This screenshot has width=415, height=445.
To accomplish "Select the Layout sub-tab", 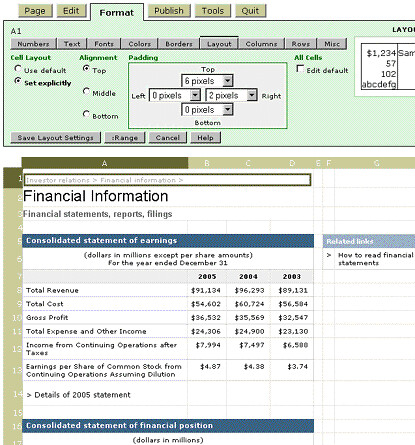I will [x=219, y=44].
